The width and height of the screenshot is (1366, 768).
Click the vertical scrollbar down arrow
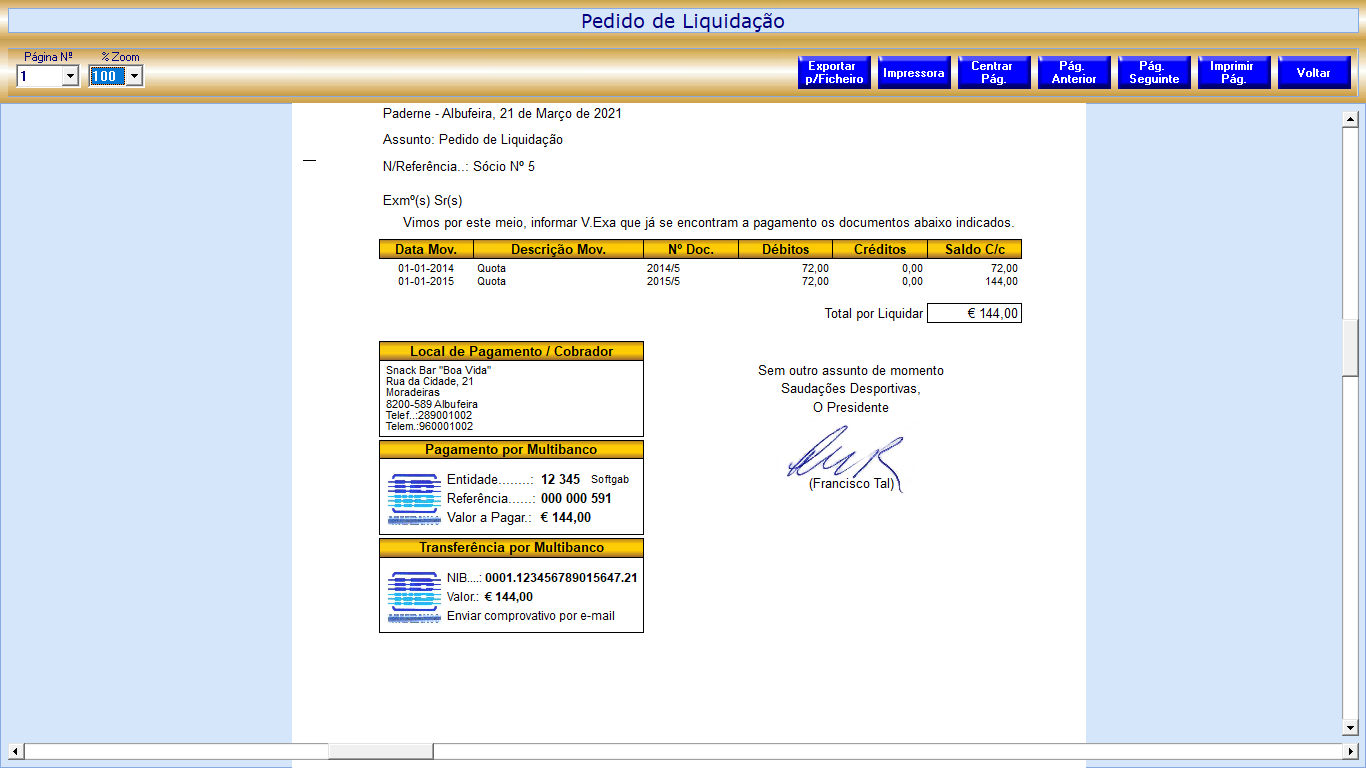tap(1349, 727)
